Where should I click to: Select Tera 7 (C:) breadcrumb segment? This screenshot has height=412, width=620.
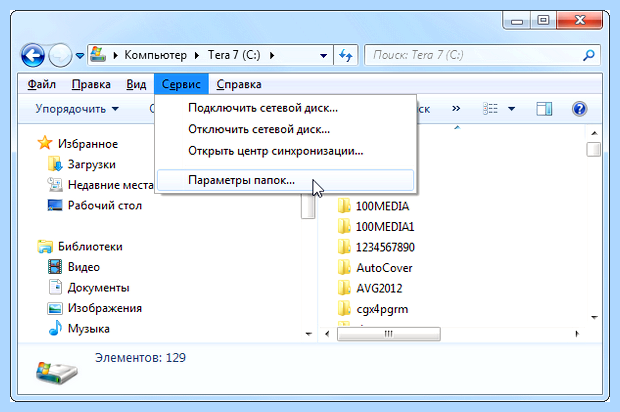pos(234,55)
